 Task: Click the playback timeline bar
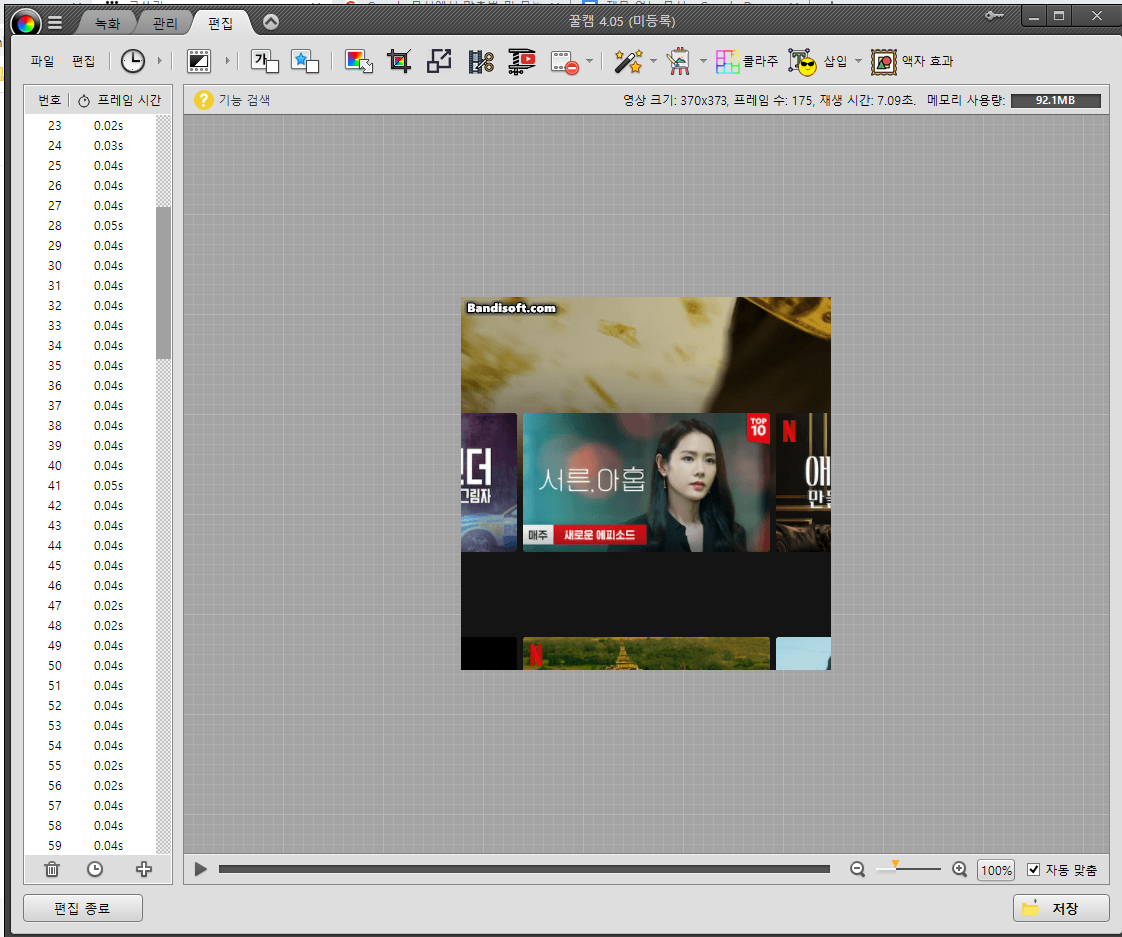tap(524, 869)
